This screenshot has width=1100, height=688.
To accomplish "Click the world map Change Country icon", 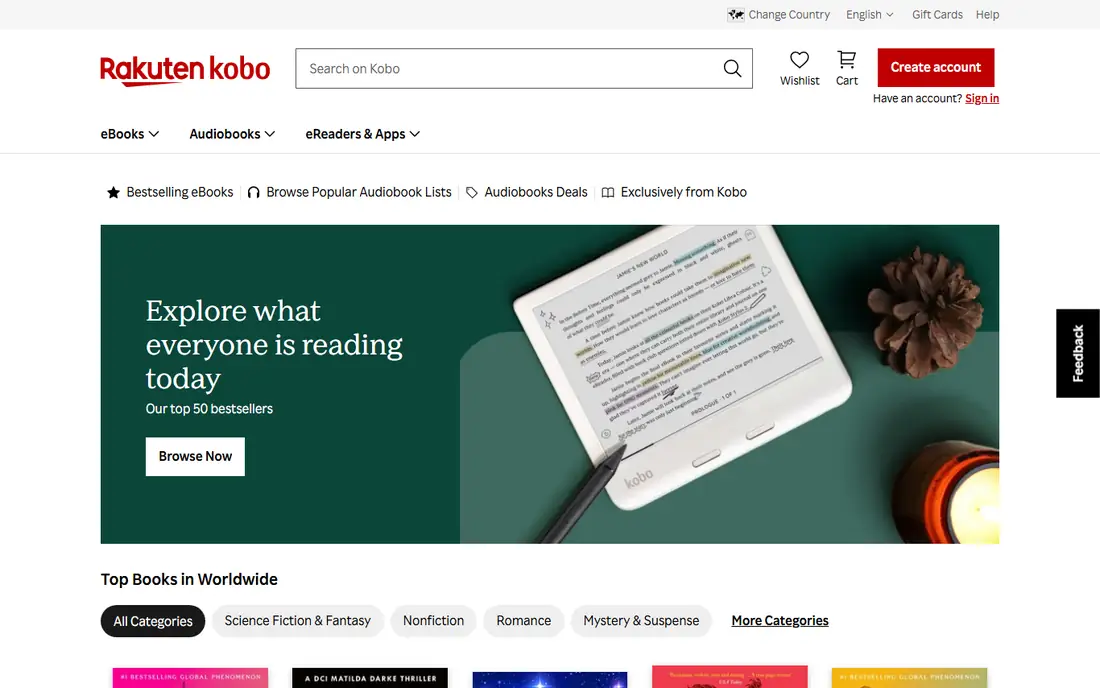I will tap(735, 15).
